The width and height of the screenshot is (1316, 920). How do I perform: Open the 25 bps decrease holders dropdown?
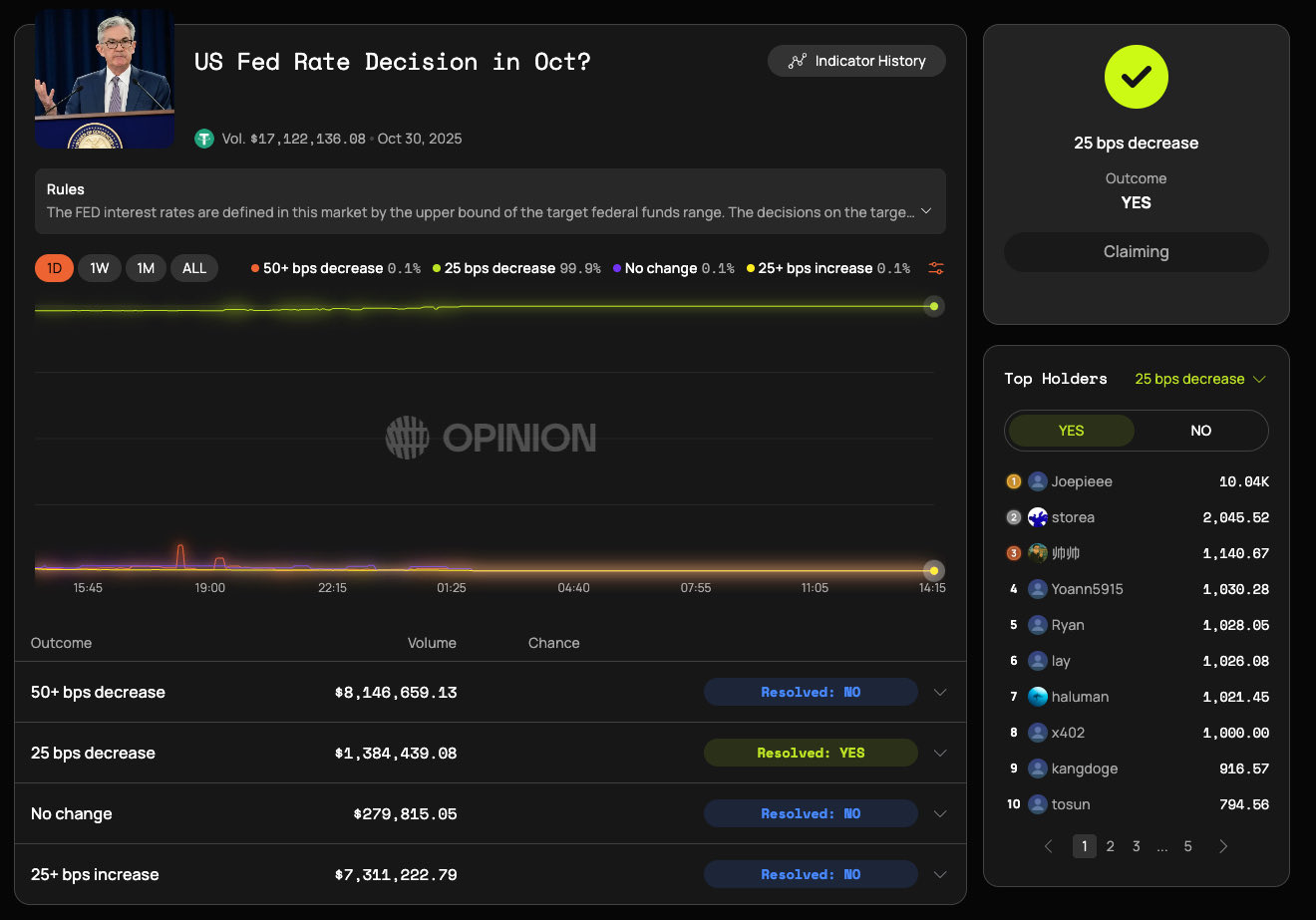(x=1199, y=379)
